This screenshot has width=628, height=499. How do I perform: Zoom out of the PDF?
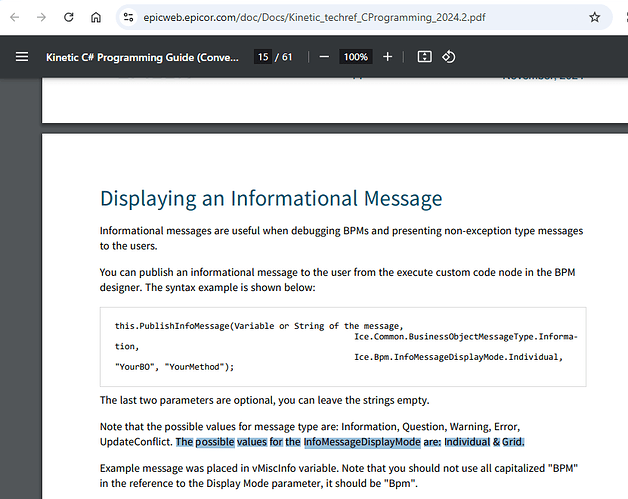pos(324,57)
